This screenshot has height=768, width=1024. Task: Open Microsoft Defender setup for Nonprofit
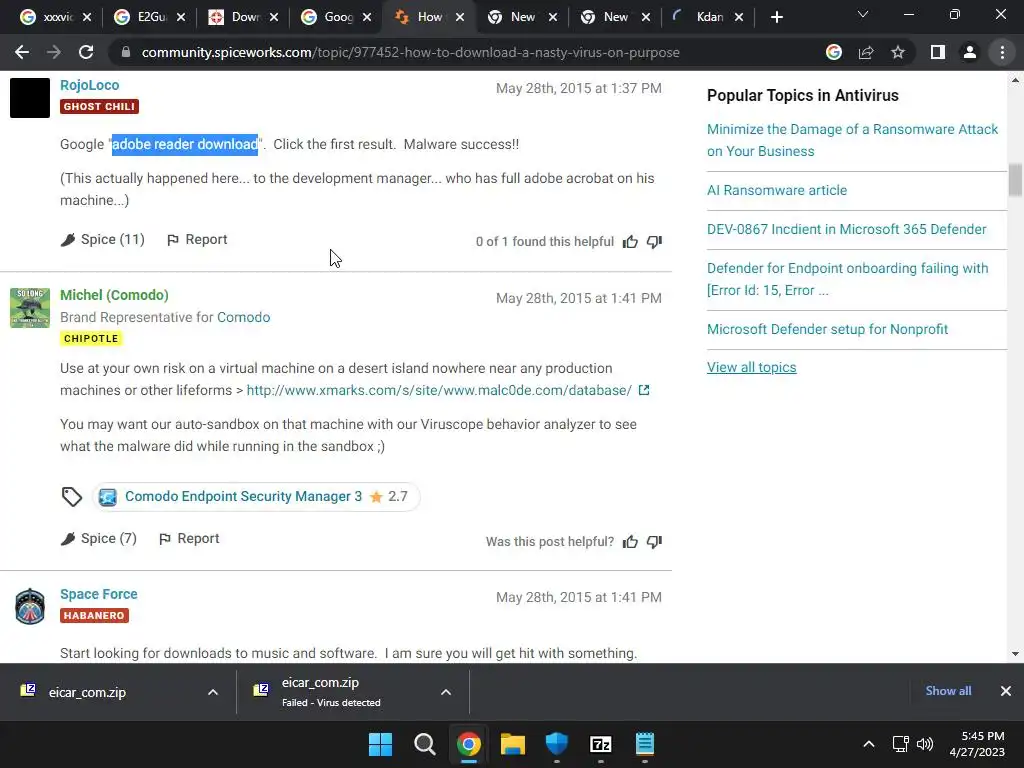pos(827,329)
